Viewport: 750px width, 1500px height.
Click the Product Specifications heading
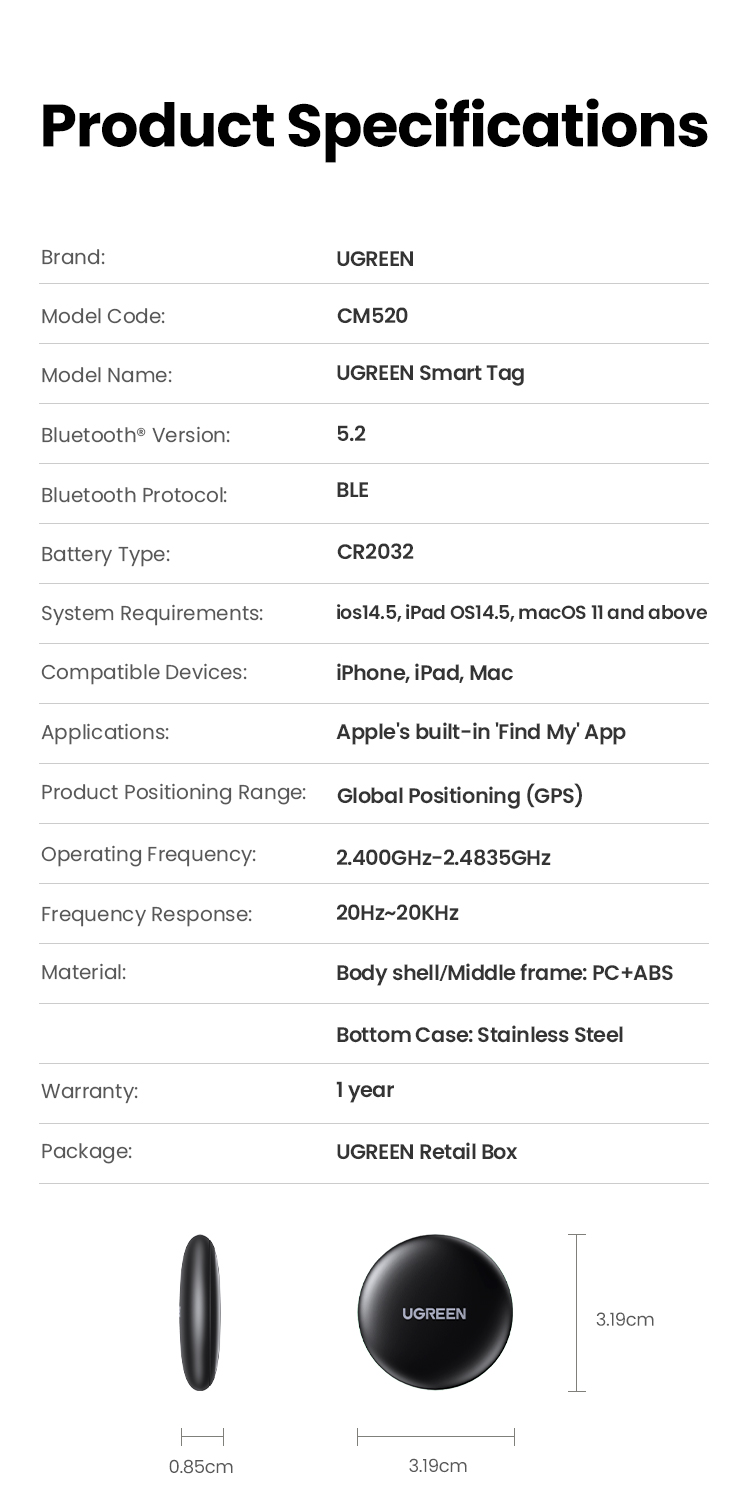(x=374, y=126)
